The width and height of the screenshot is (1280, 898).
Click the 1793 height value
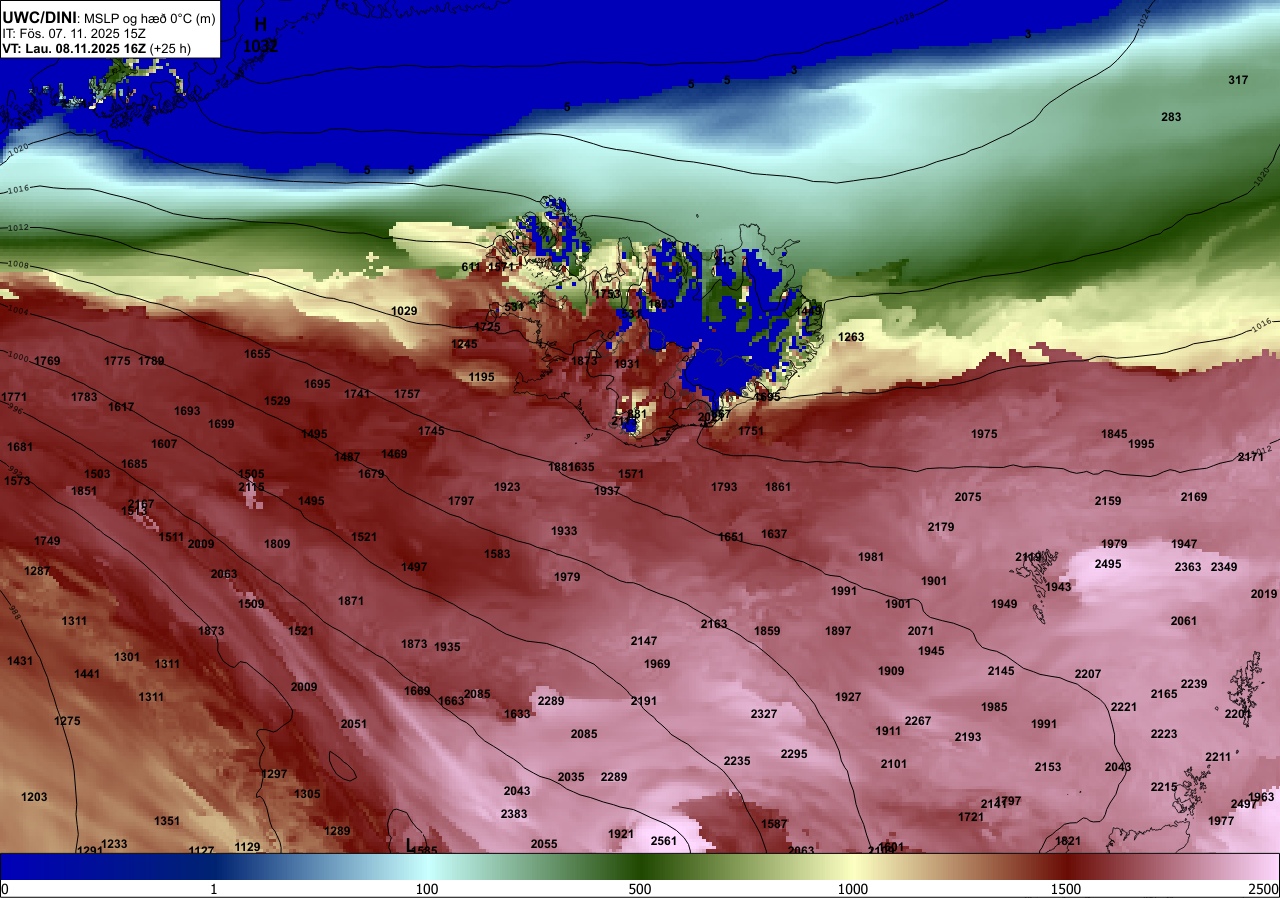724,487
